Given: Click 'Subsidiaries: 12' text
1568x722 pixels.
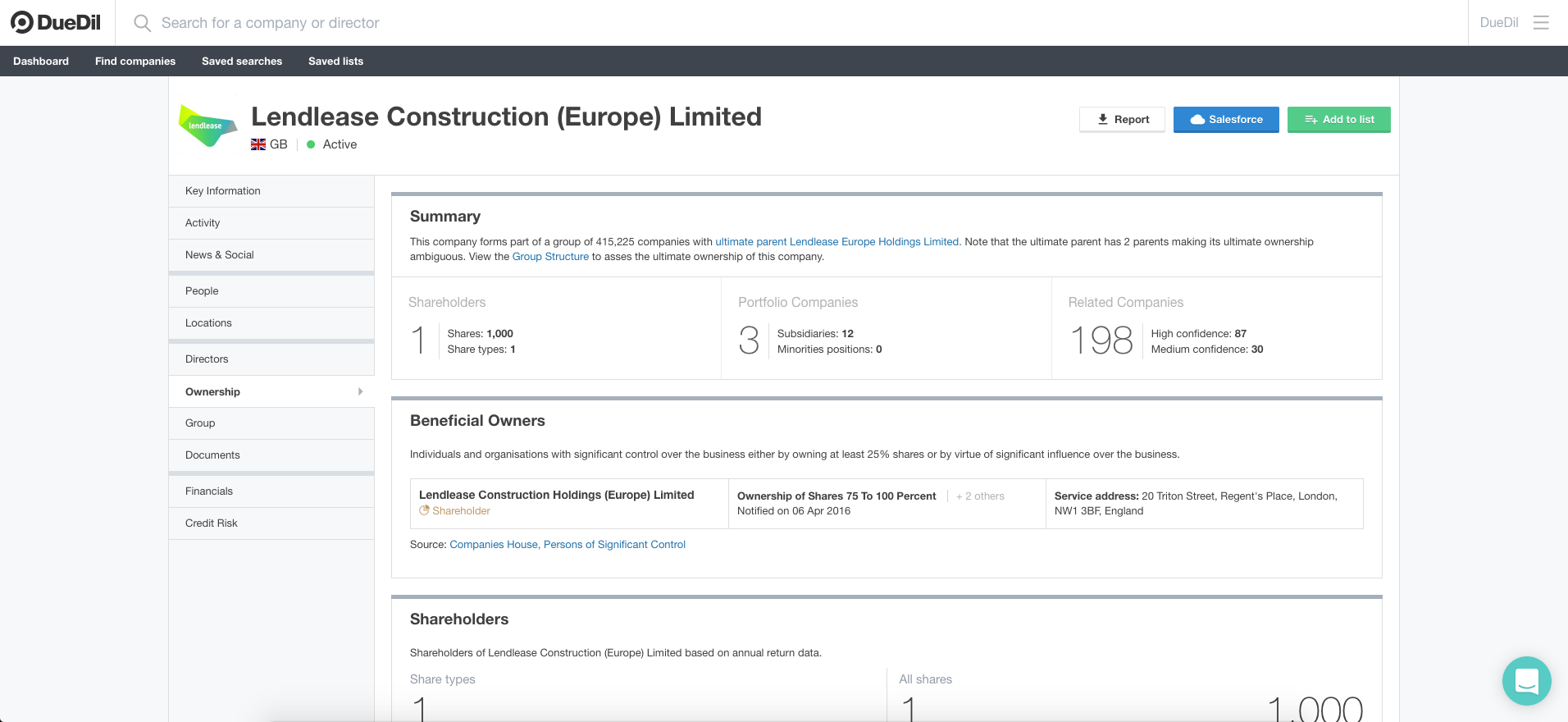Looking at the screenshot, I should [x=815, y=334].
